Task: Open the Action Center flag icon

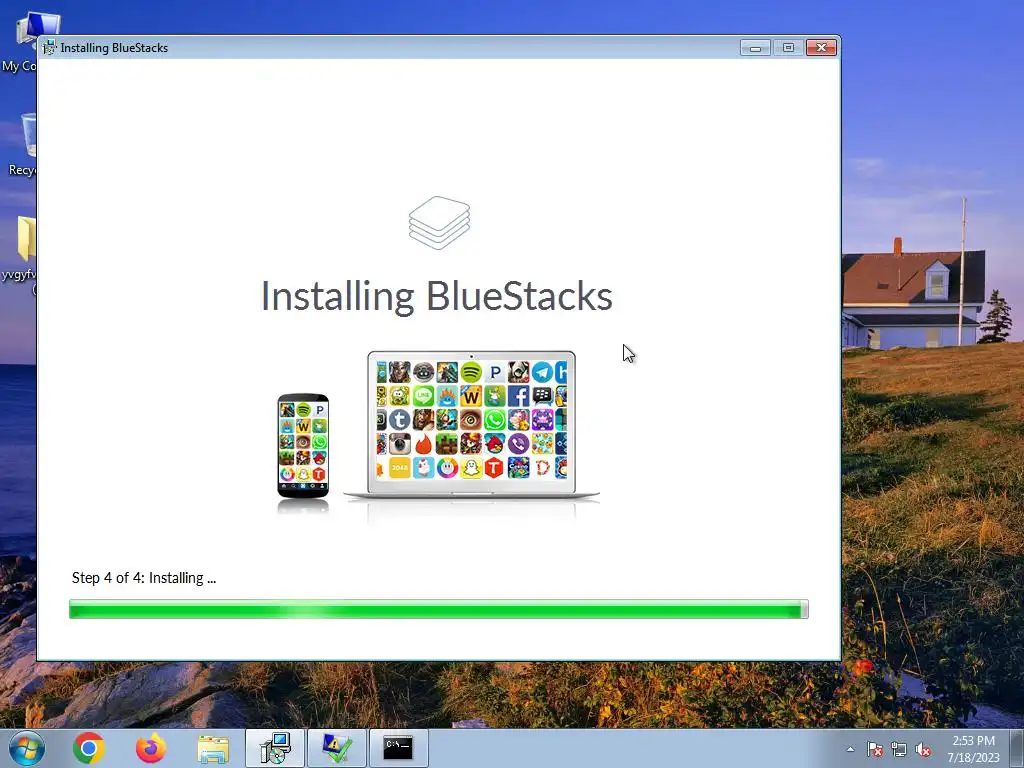Action: click(x=874, y=749)
